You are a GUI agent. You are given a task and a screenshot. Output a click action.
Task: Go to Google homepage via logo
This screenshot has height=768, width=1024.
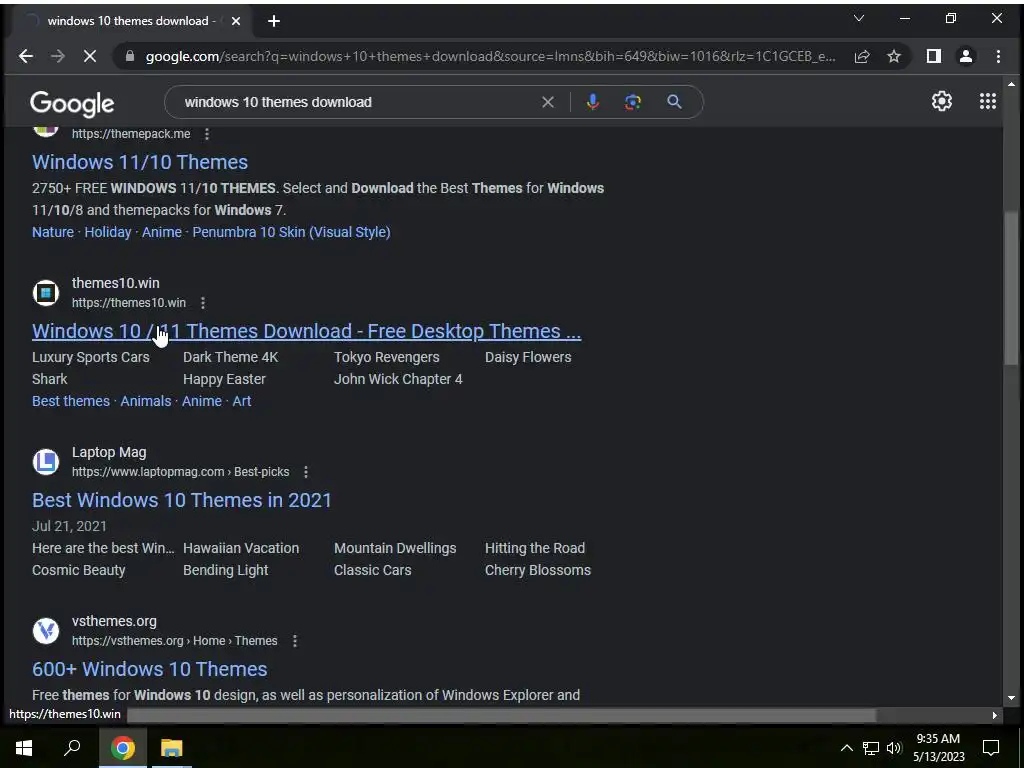click(x=72, y=103)
